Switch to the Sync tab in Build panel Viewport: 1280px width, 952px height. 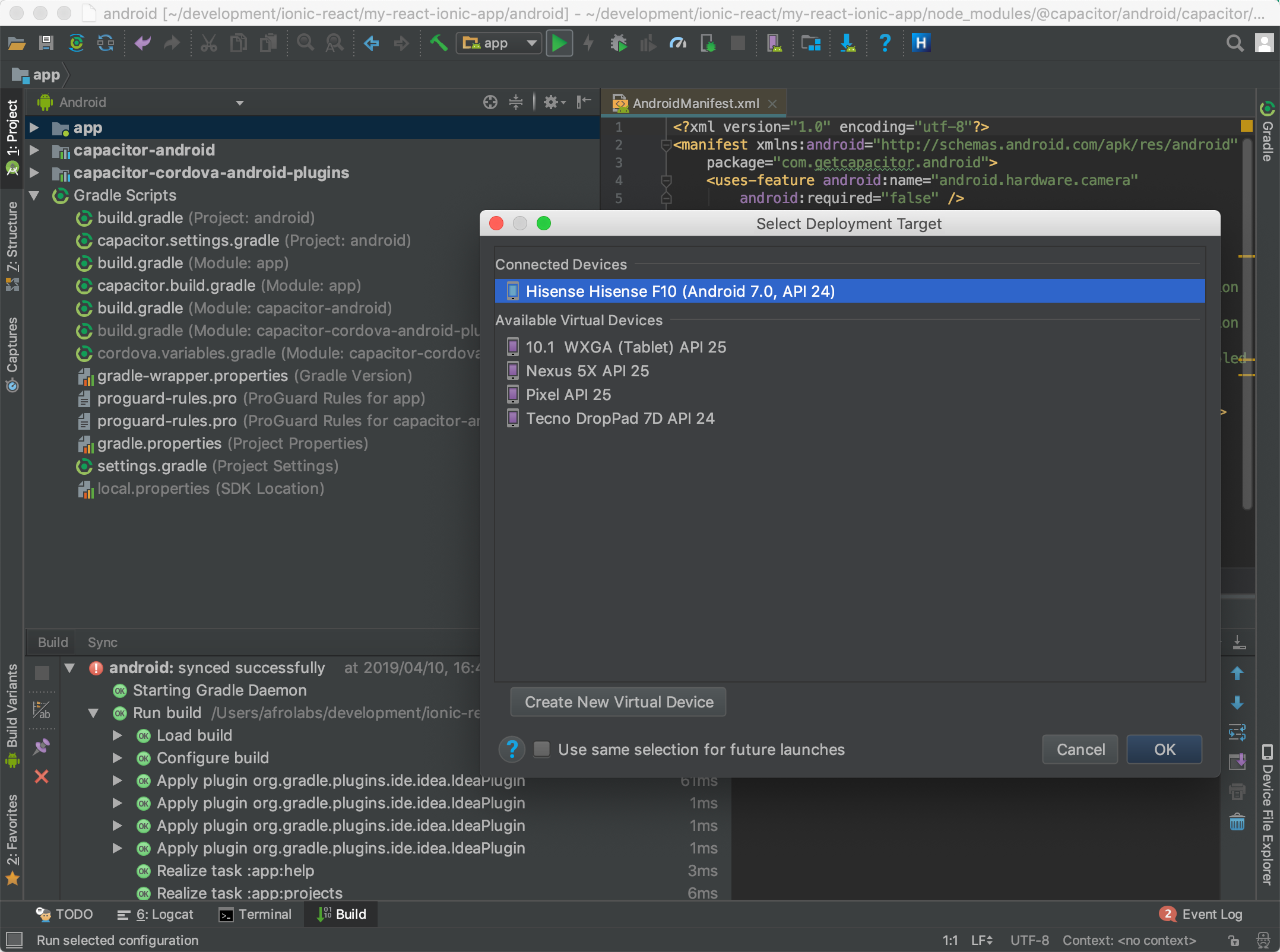coord(102,642)
